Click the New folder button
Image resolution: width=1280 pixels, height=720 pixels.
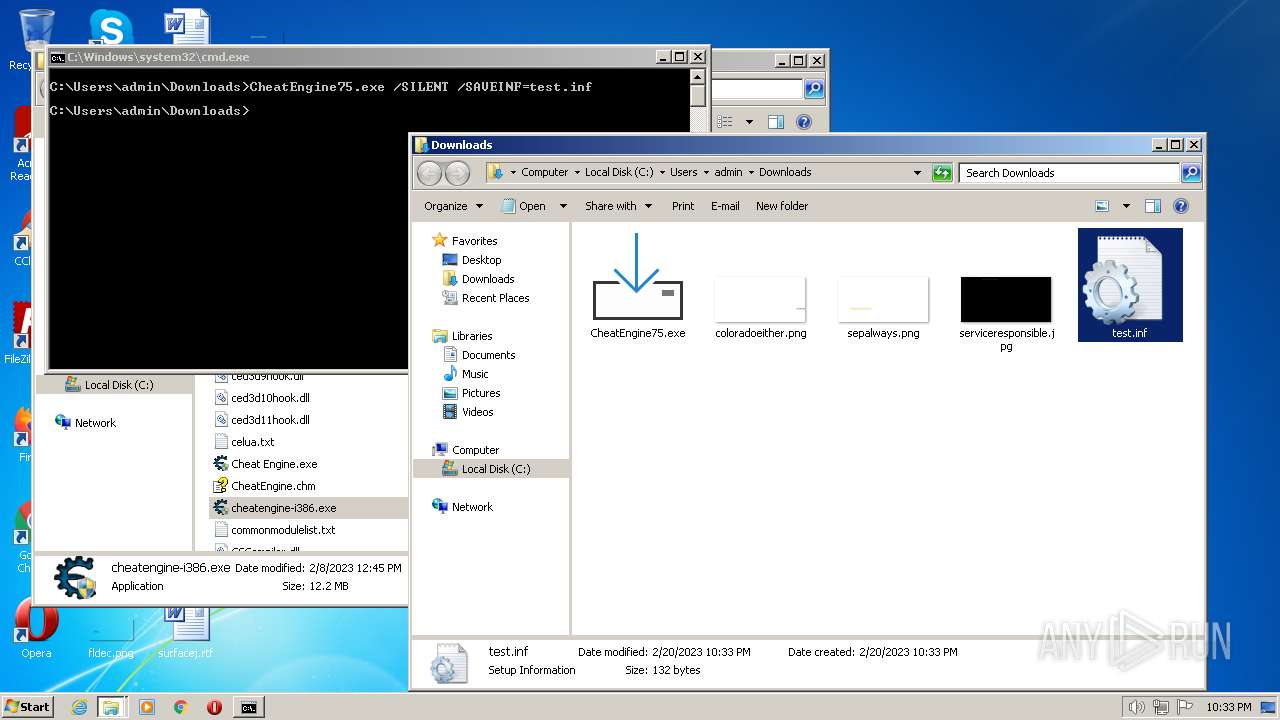click(x=782, y=206)
